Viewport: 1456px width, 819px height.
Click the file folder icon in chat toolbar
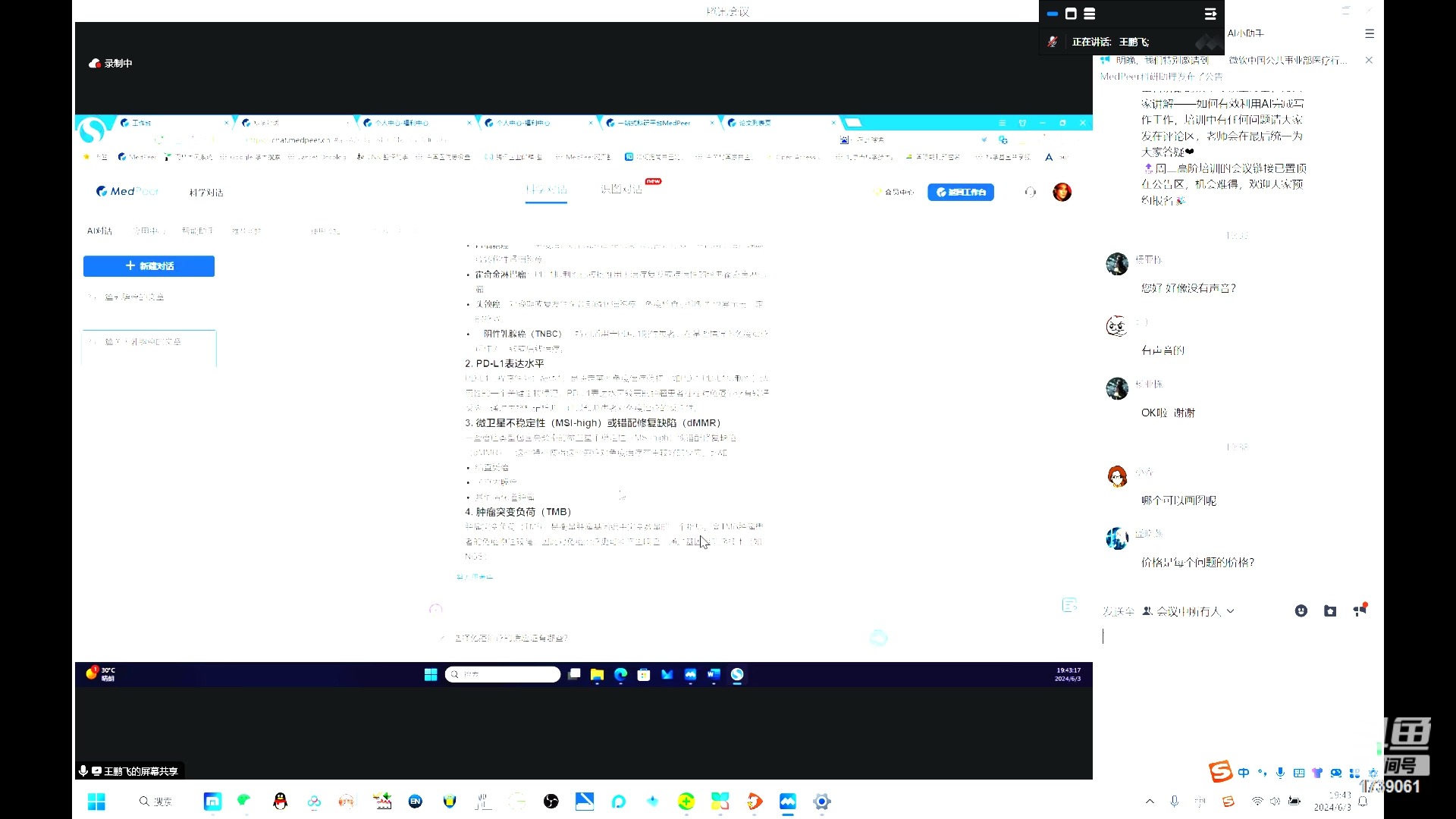point(1330,611)
